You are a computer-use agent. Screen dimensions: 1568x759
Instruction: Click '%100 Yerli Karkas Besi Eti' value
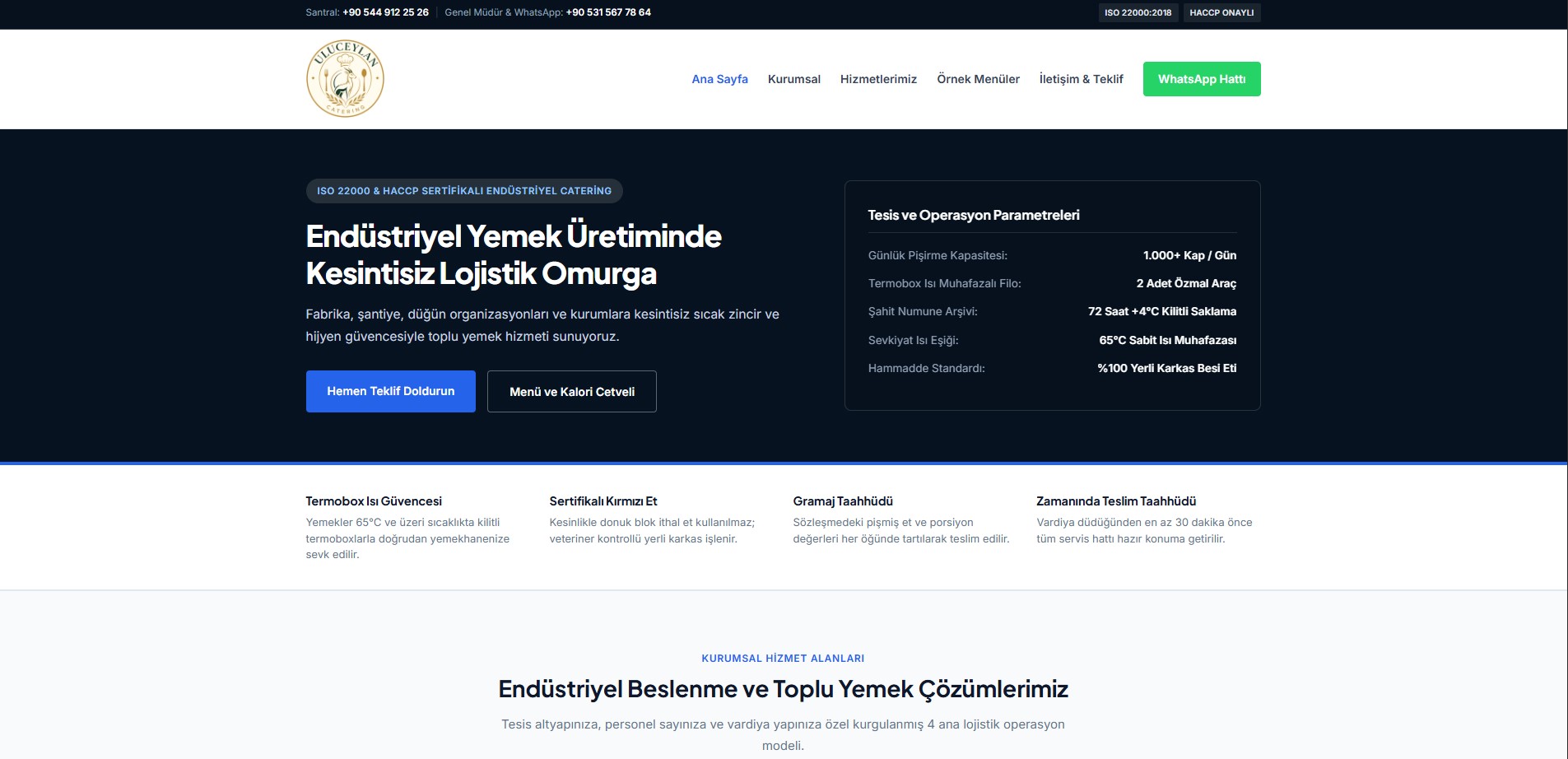(1166, 368)
